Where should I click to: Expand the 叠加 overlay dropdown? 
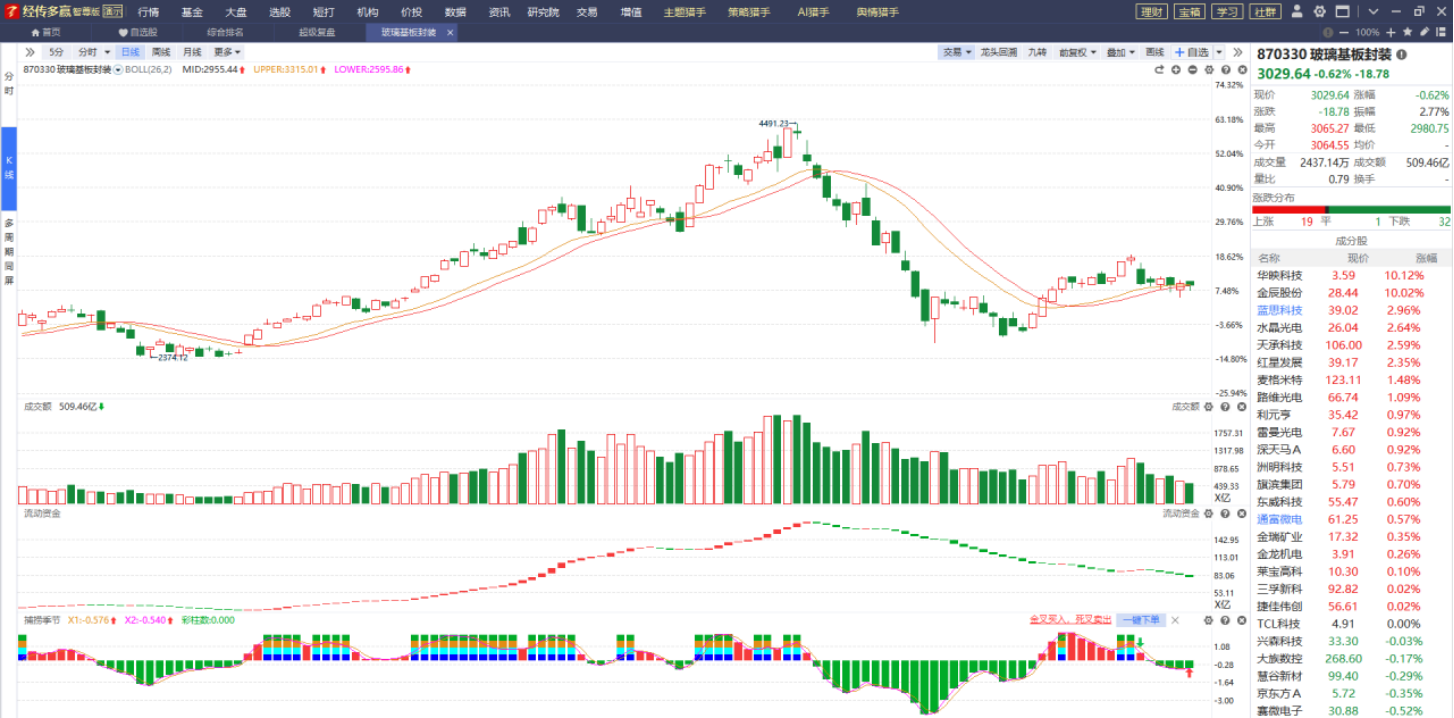click(1122, 52)
